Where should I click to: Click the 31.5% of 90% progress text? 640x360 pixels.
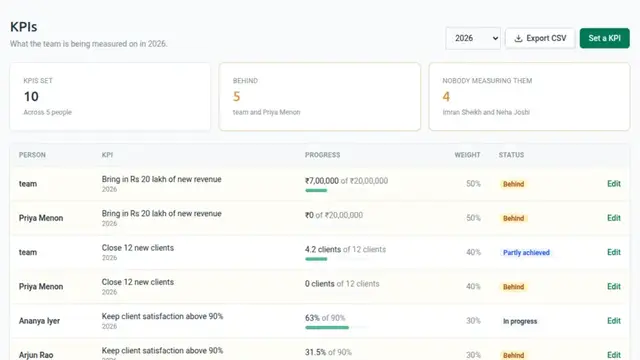(x=328, y=352)
